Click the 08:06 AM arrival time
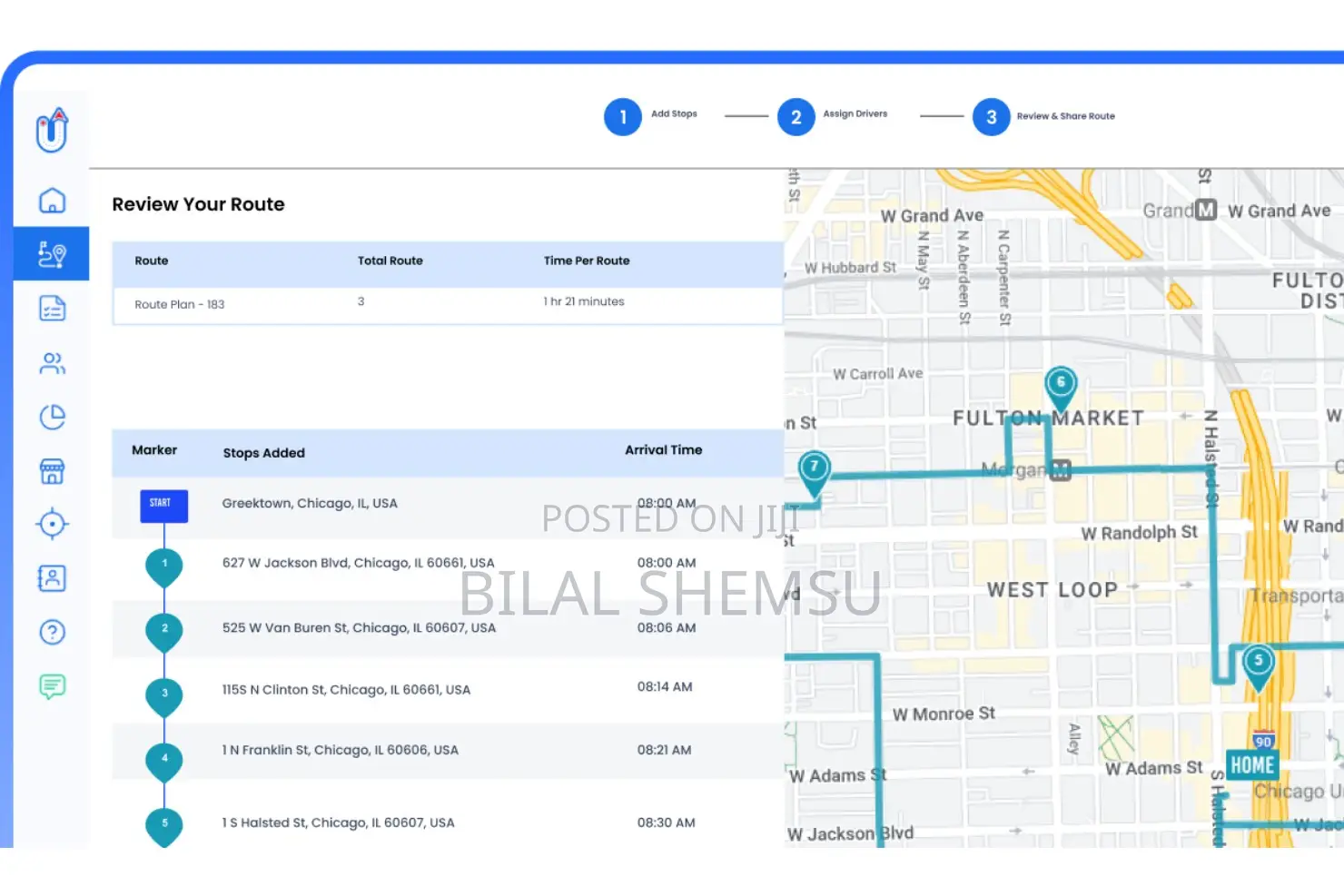1344x896 pixels. point(667,627)
